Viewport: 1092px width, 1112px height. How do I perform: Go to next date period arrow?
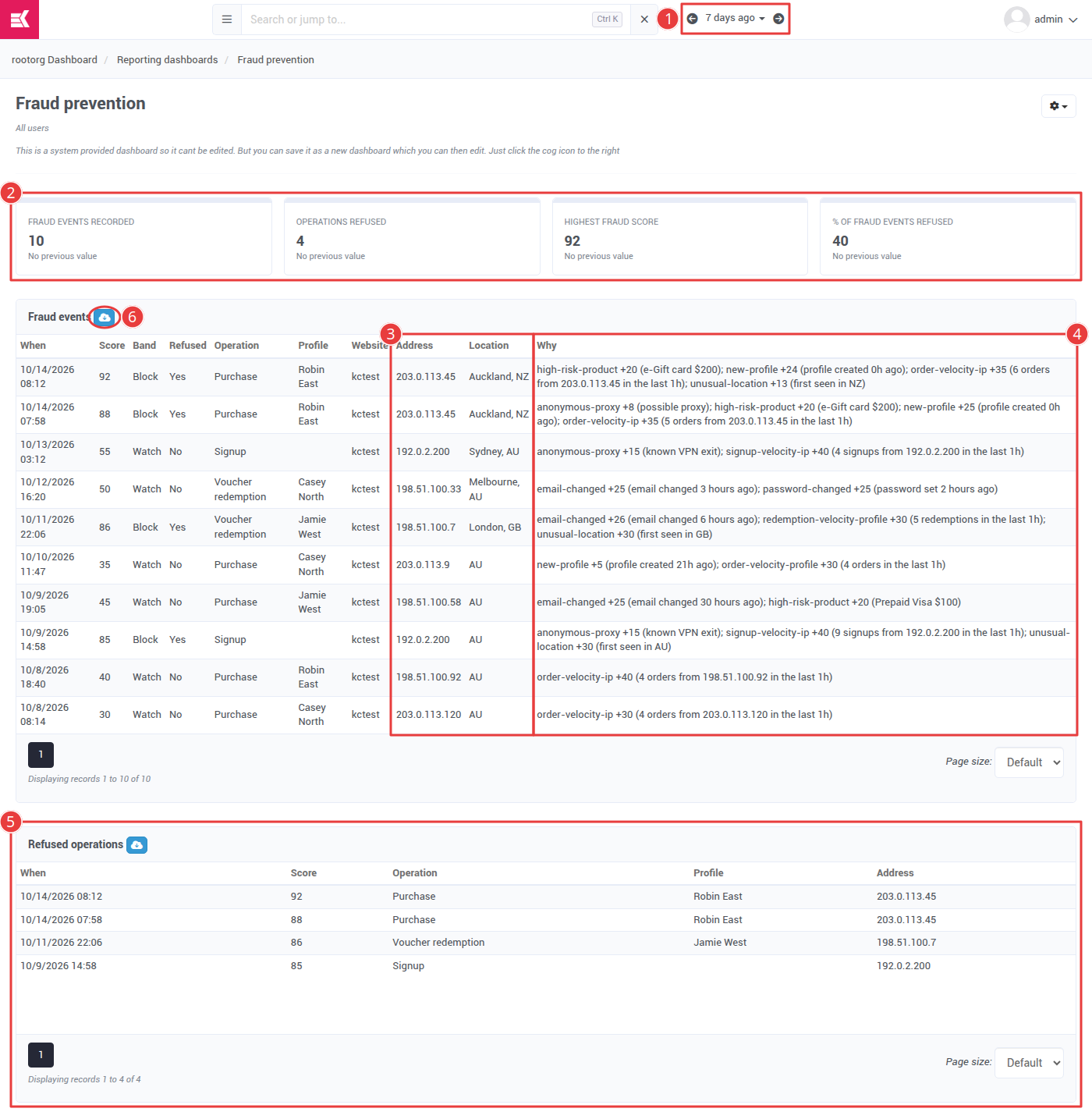[x=778, y=19]
